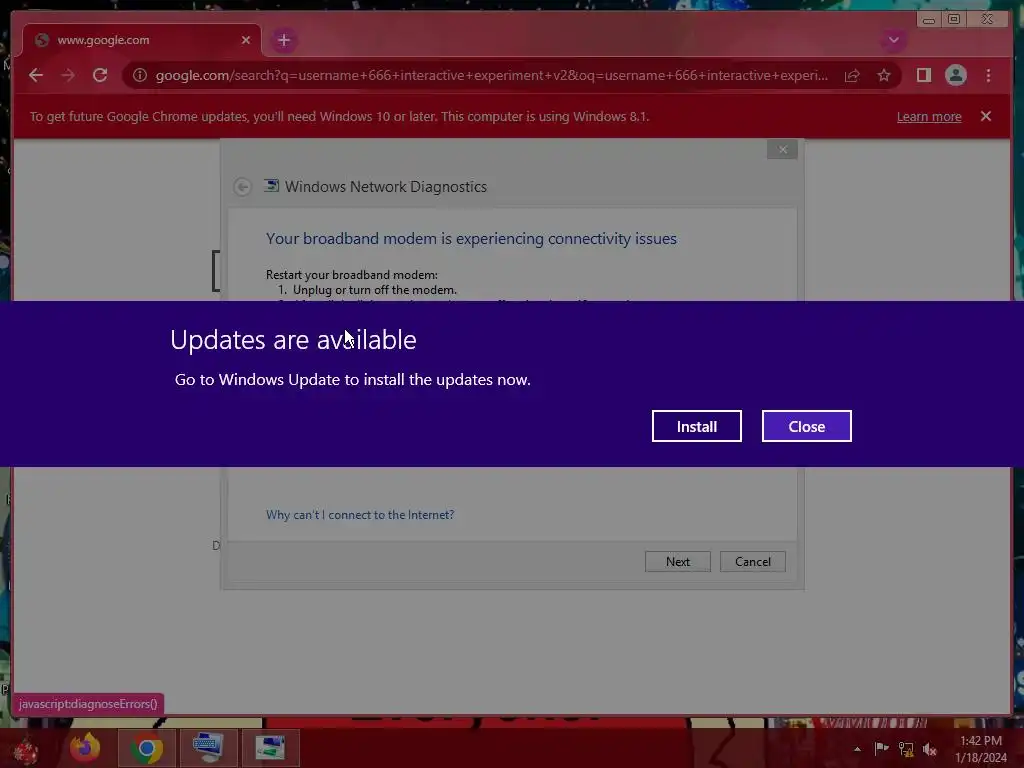Viewport: 1024px width, 768px height.
Task: Open the Network Diagnostics taskbar item
Action: (x=270, y=748)
